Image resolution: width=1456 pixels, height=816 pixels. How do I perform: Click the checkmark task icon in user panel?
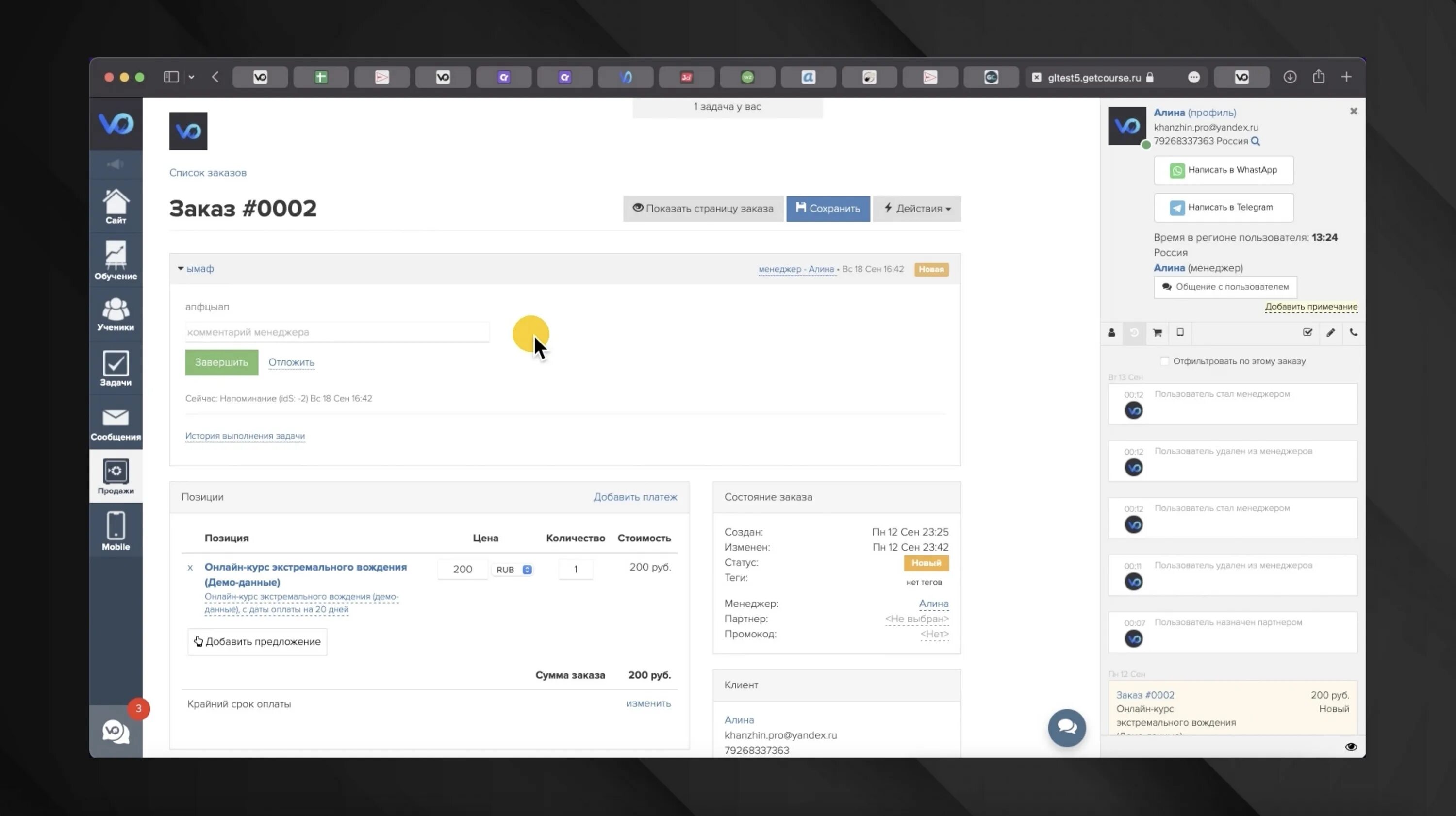(x=1307, y=333)
